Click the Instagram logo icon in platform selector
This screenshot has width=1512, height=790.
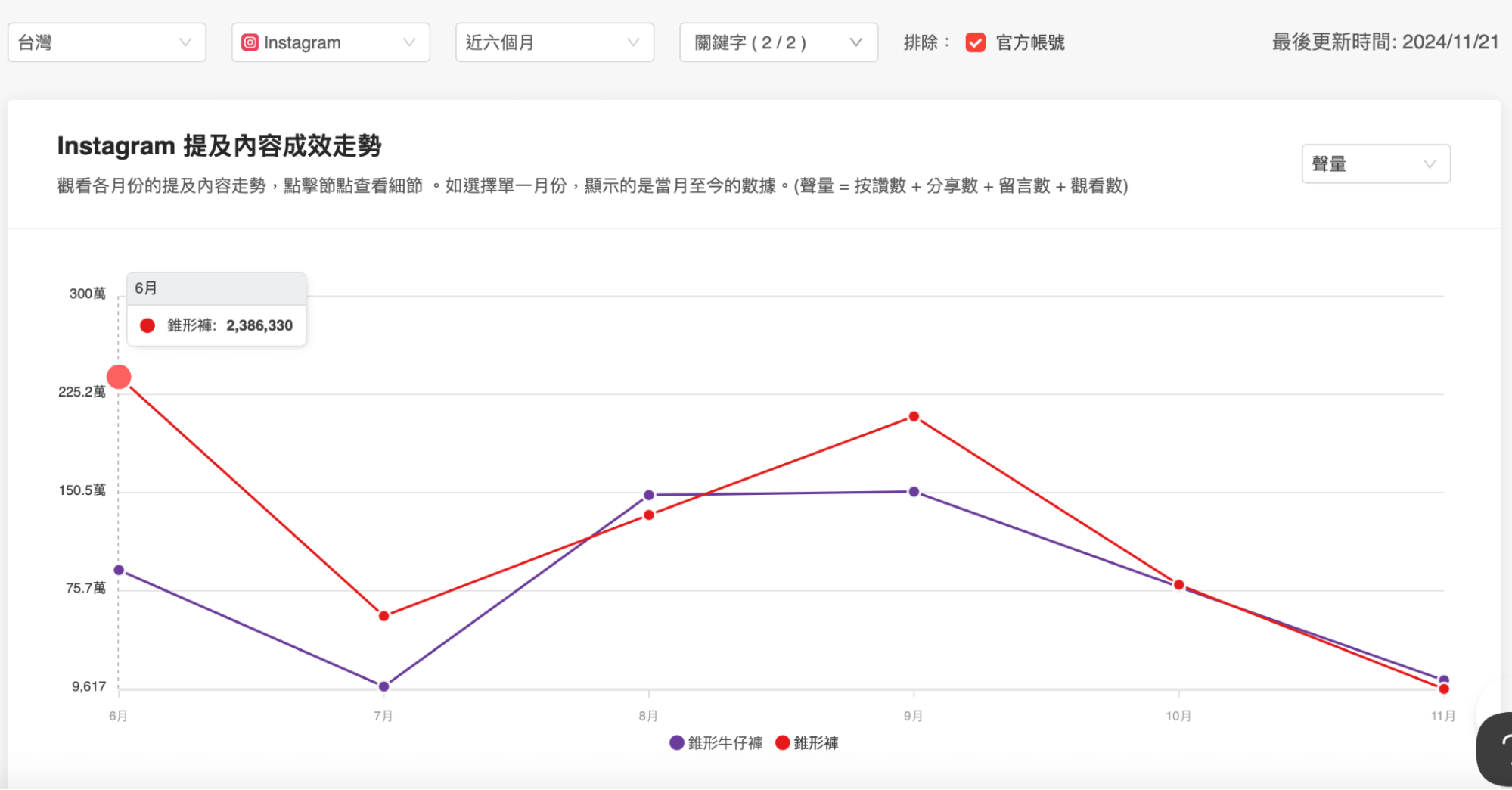tap(250, 42)
